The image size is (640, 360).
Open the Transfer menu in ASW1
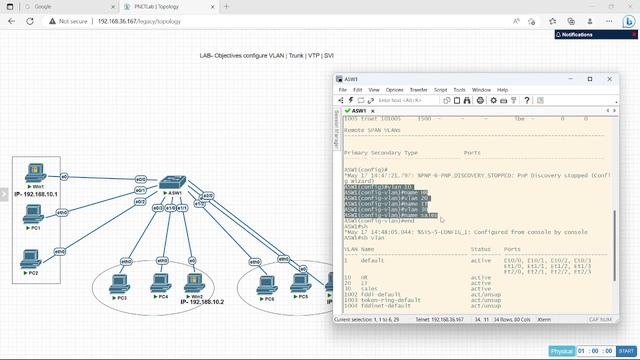(x=418, y=90)
